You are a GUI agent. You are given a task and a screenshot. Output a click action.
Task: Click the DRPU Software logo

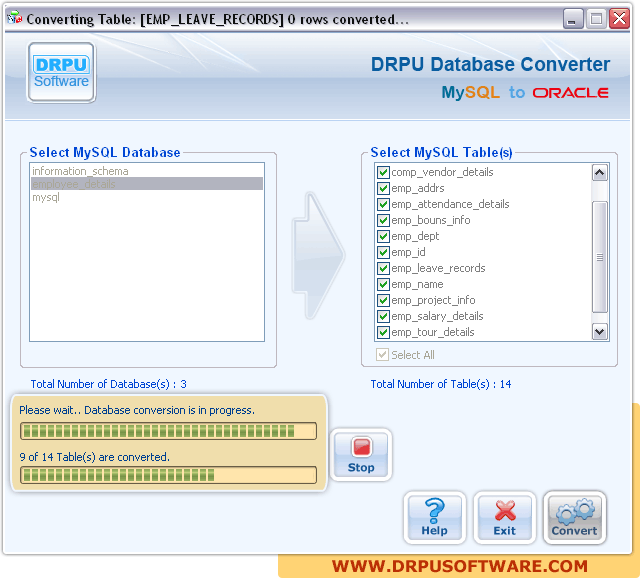pyautogui.click(x=61, y=72)
